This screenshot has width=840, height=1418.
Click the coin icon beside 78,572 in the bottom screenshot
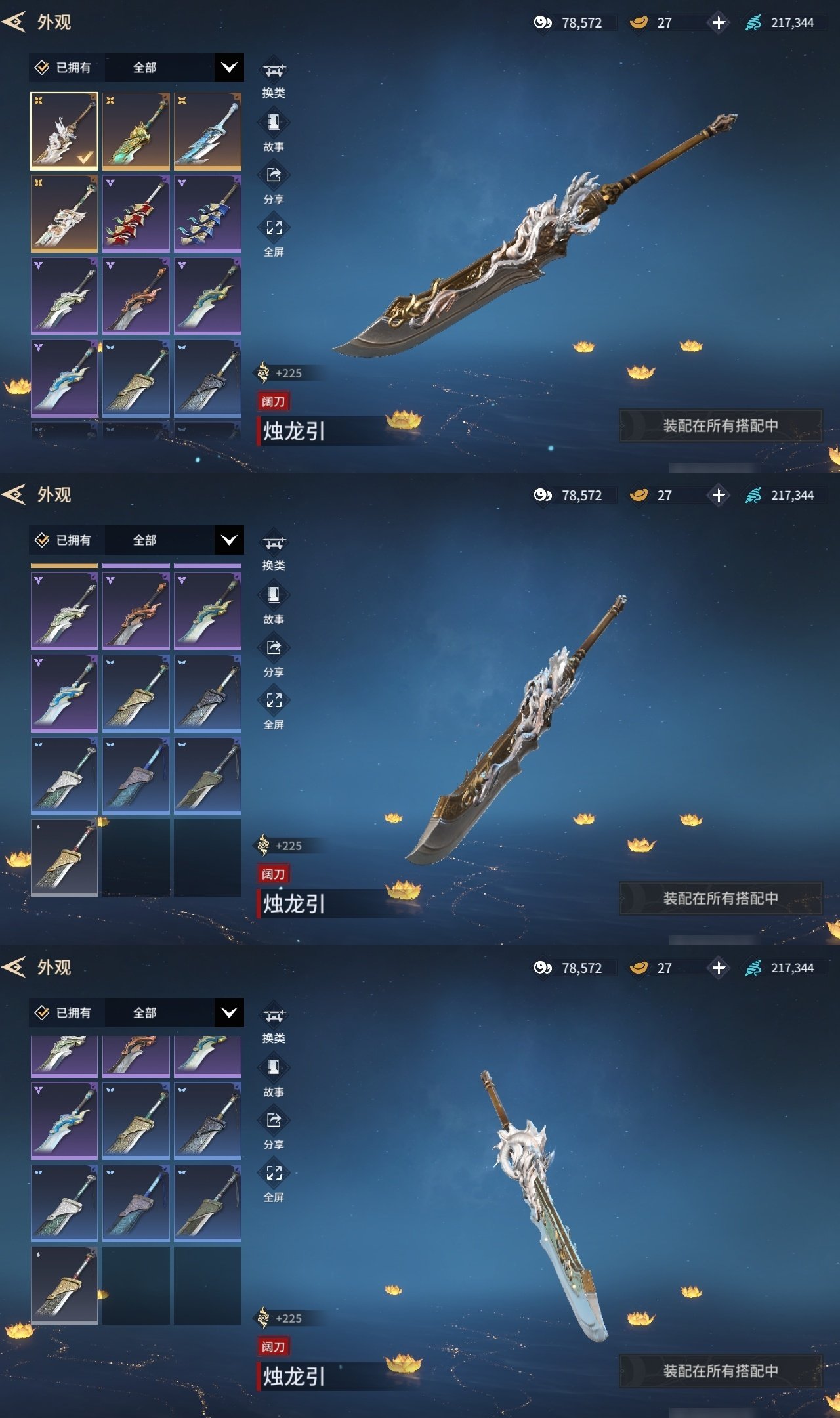point(543,968)
